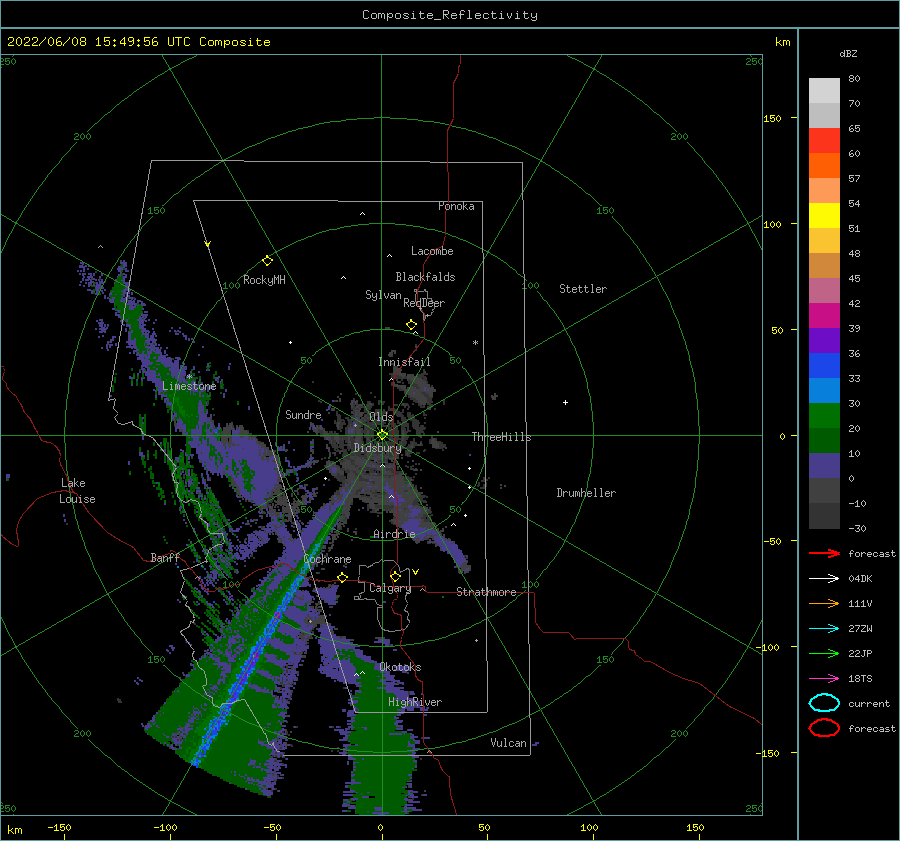
Task: Click the asterisk marker above Limestone
Action: click(x=189, y=377)
